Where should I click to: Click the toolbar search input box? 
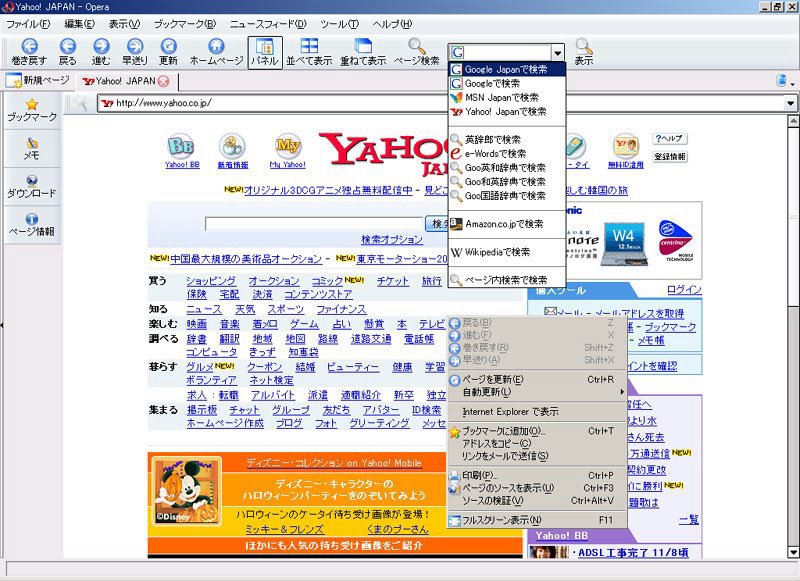pyautogui.click(x=507, y=53)
